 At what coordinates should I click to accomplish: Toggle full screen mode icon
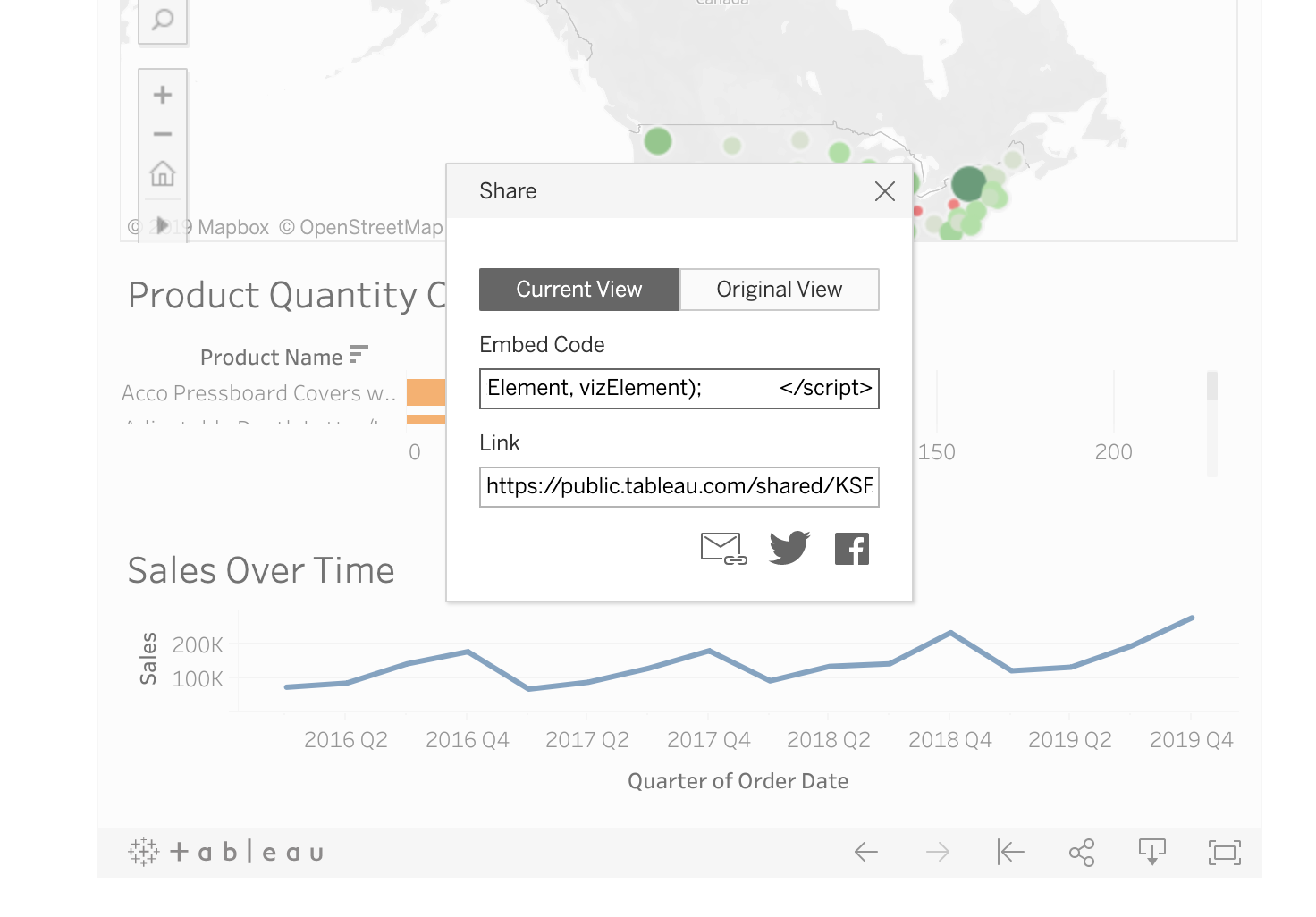pyautogui.click(x=1225, y=853)
